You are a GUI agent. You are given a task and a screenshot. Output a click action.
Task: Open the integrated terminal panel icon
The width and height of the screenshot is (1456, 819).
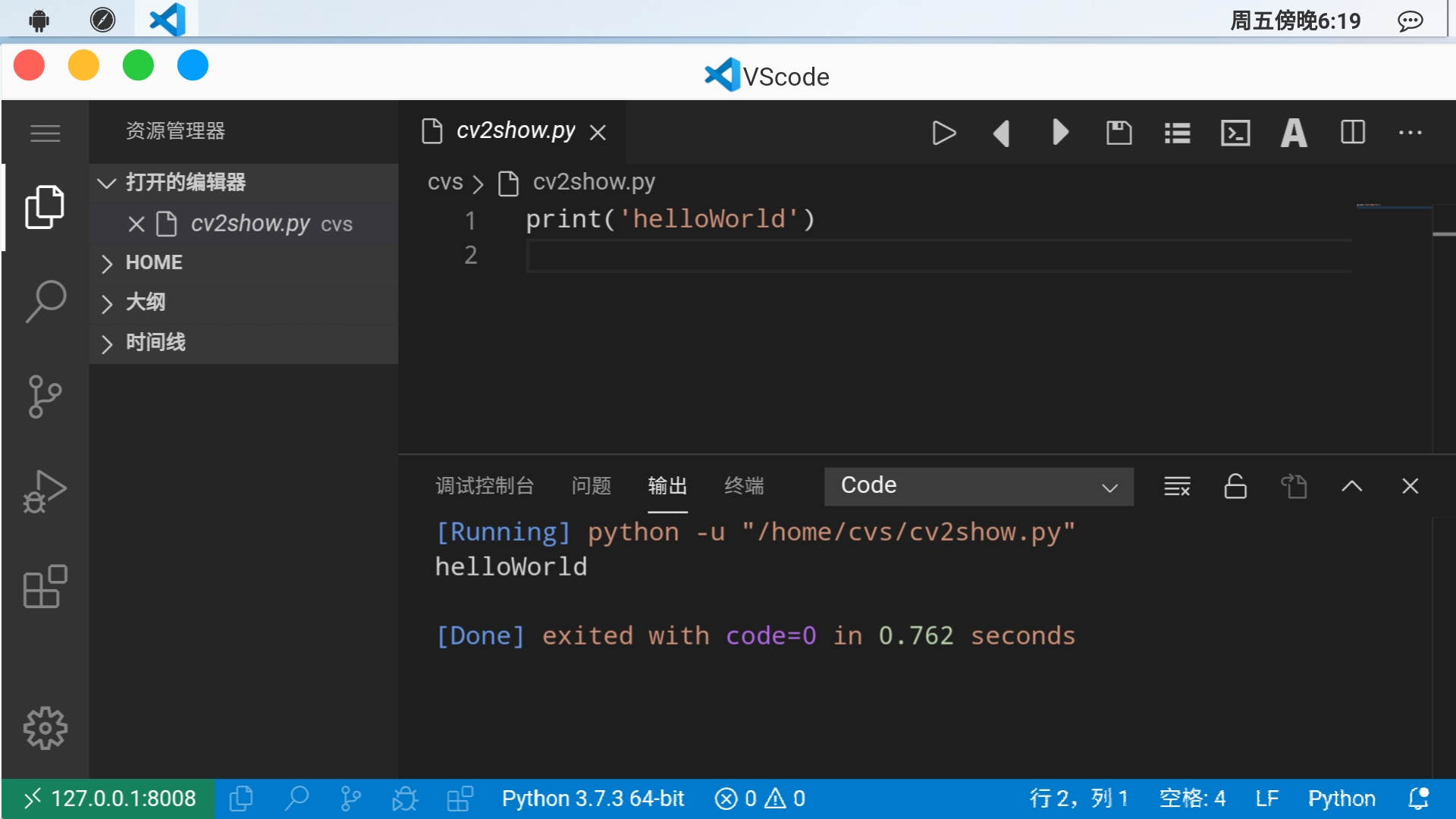click(x=1235, y=133)
